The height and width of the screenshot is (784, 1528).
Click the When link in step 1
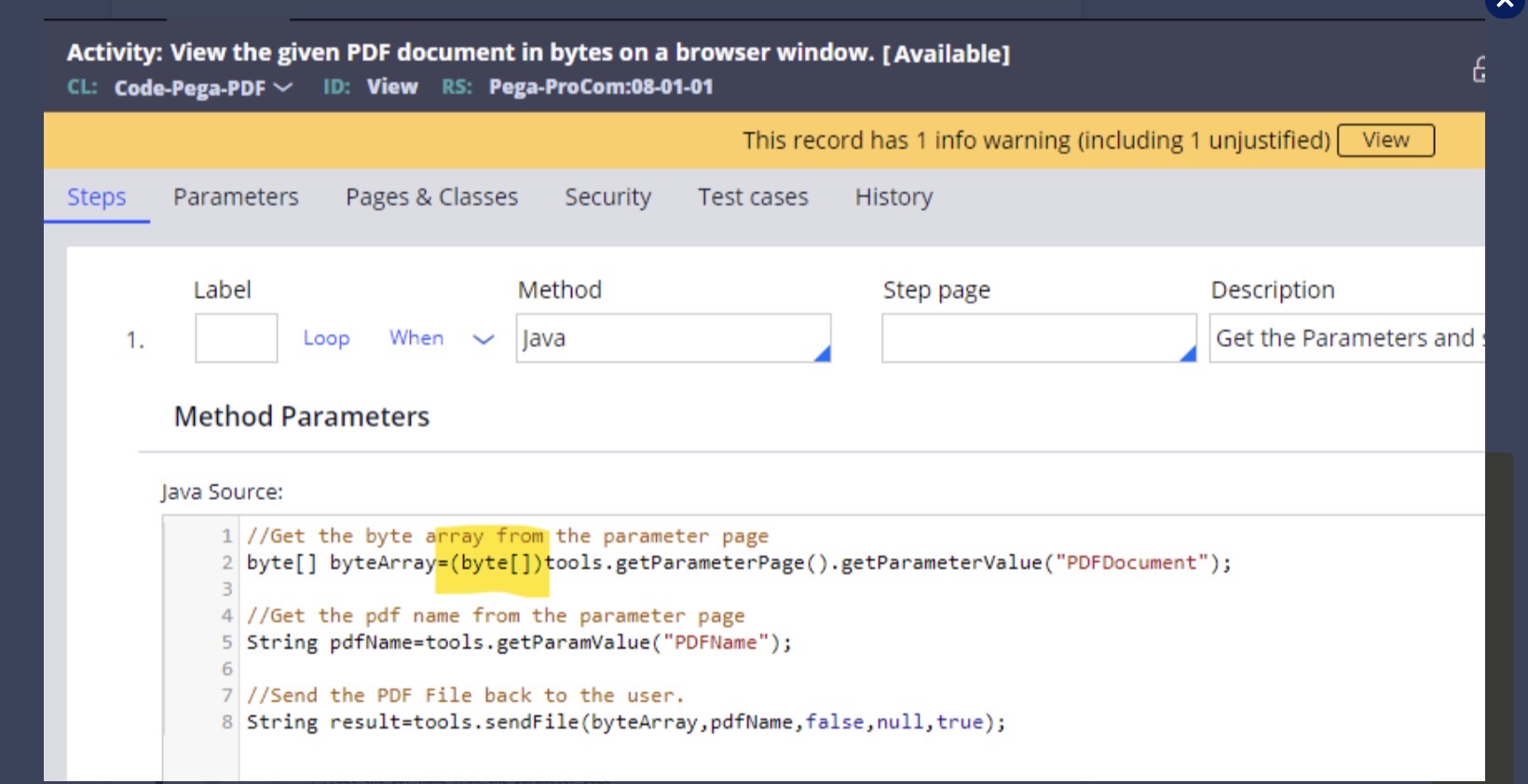[x=416, y=338]
